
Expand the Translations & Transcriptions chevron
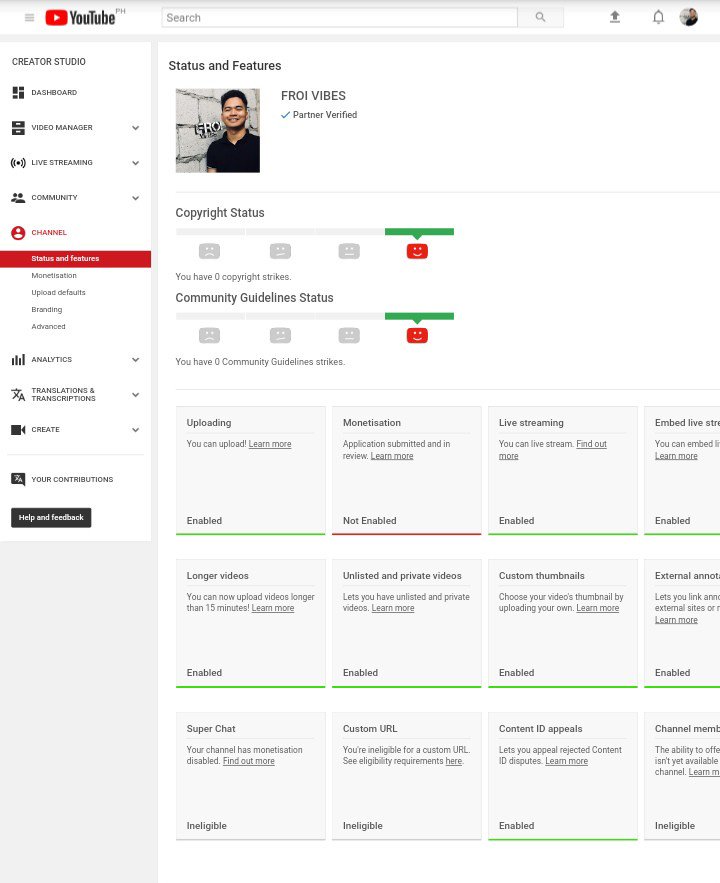136,394
